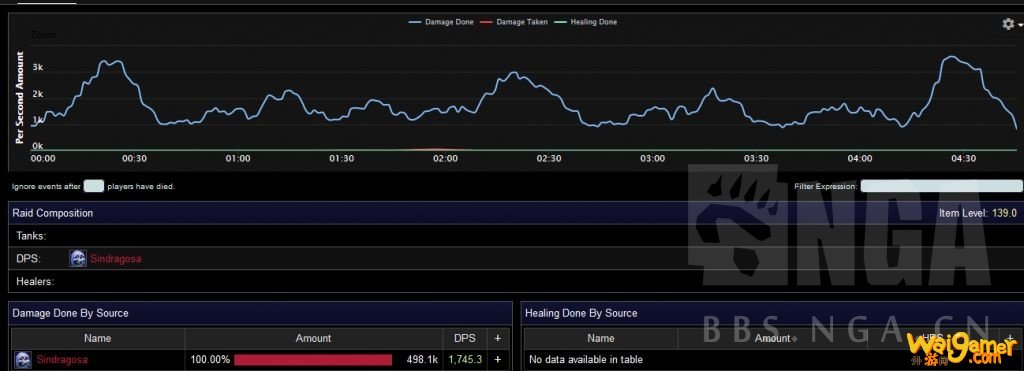The image size is (1024, 371).
Task: Sort the damage table by DPS
Action: pyautogui.click(x=465, y=338)
